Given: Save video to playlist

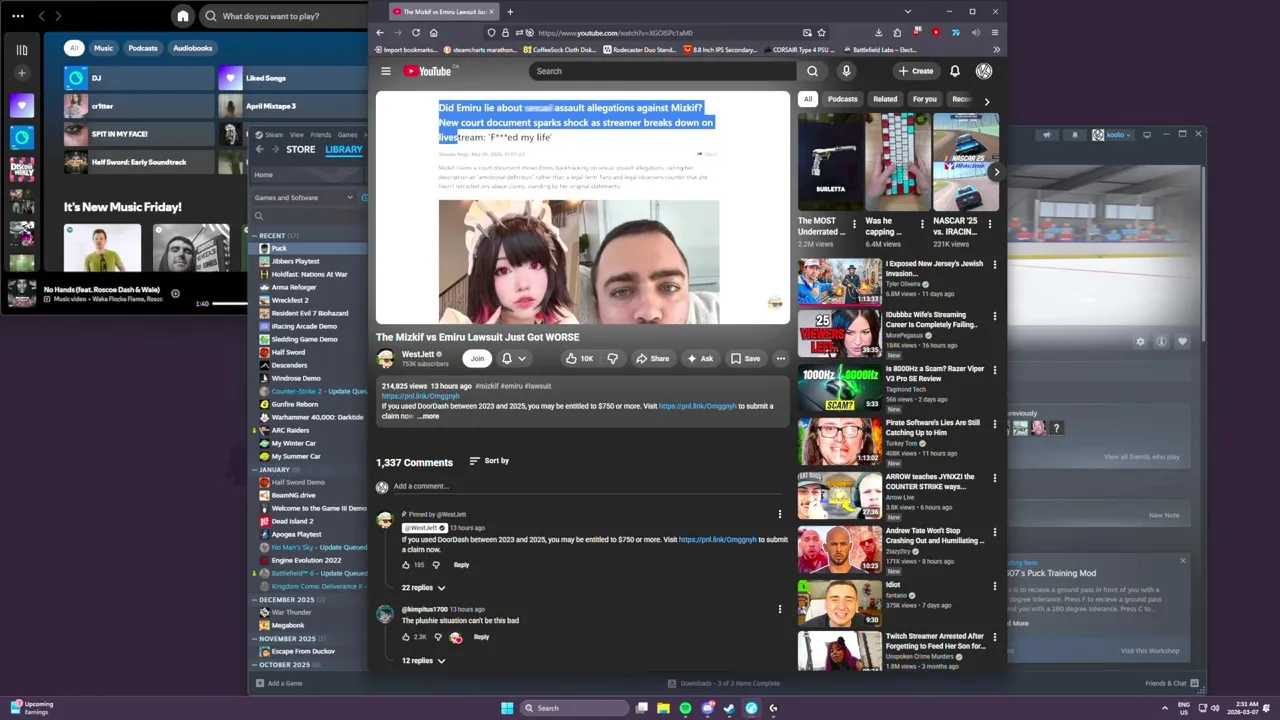Looking at the screenshot, I should [x=745, y=358].
